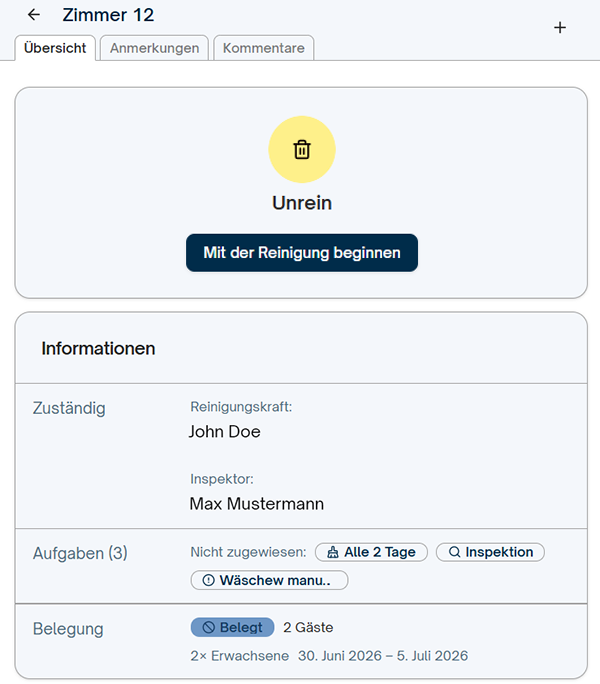Click the 'Belegung' row label
This screenshot has width=600, height=684.
(x=68, y=629)
